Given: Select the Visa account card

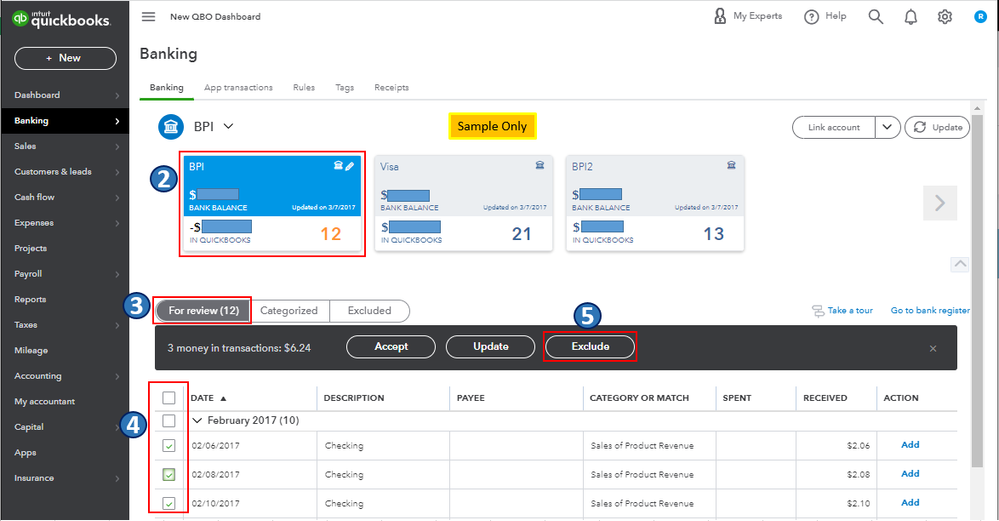Looking at the screenshot, I should click(463, 203).
